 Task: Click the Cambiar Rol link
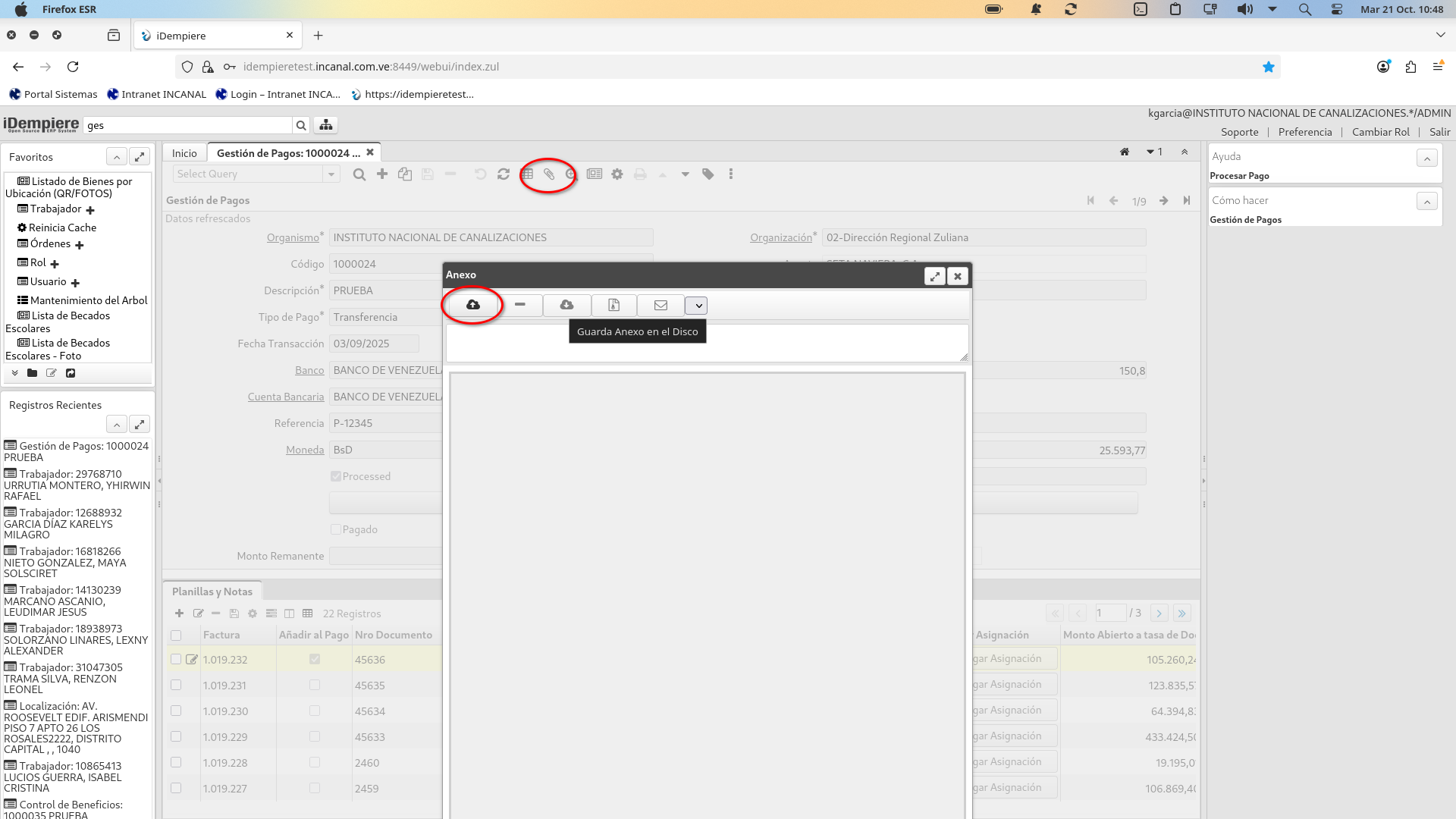tap(1380, 132)
